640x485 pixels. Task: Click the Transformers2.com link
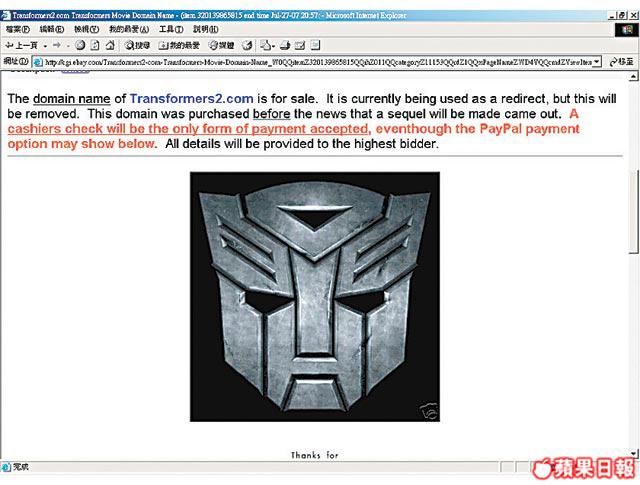(191, 99)
